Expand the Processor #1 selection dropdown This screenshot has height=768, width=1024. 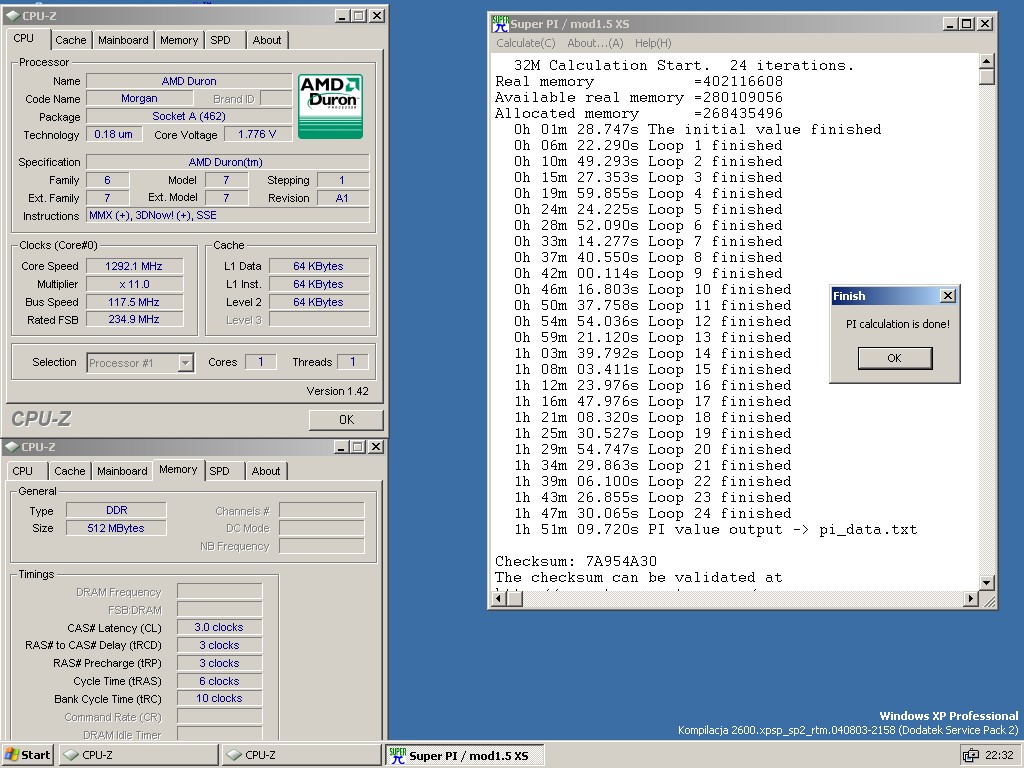point(185,362)
